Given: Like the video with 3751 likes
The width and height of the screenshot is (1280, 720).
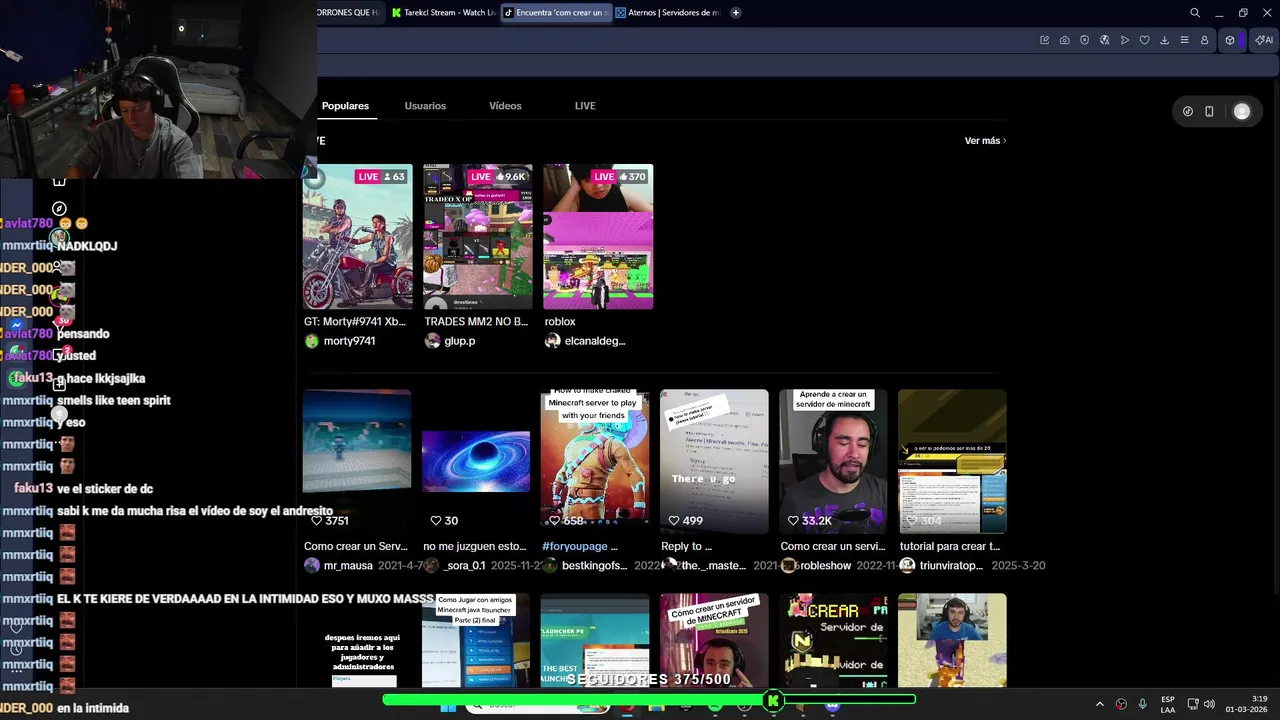Looking at the screenshot, I should (317, 521).
